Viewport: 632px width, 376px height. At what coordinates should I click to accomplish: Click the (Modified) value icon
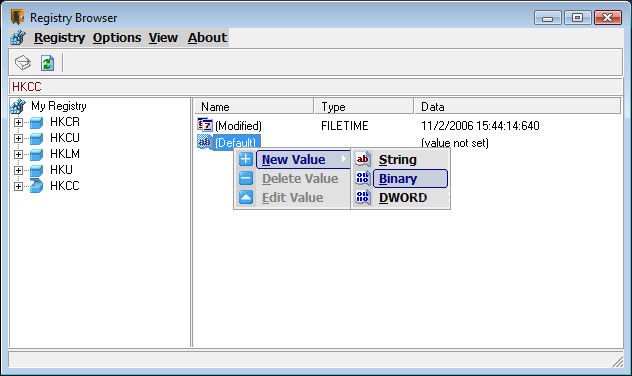pyautogui.click(x=205, y=125)
